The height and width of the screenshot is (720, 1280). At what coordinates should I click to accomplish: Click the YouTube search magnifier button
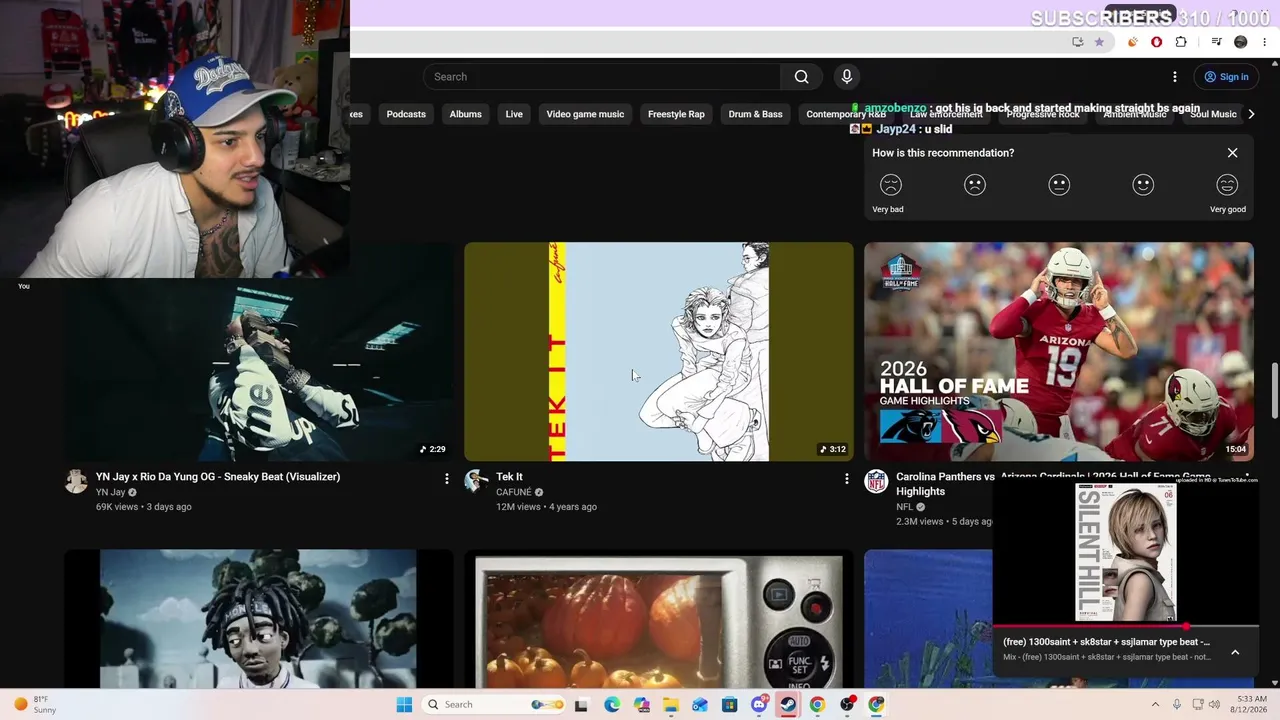coord(801,77)
